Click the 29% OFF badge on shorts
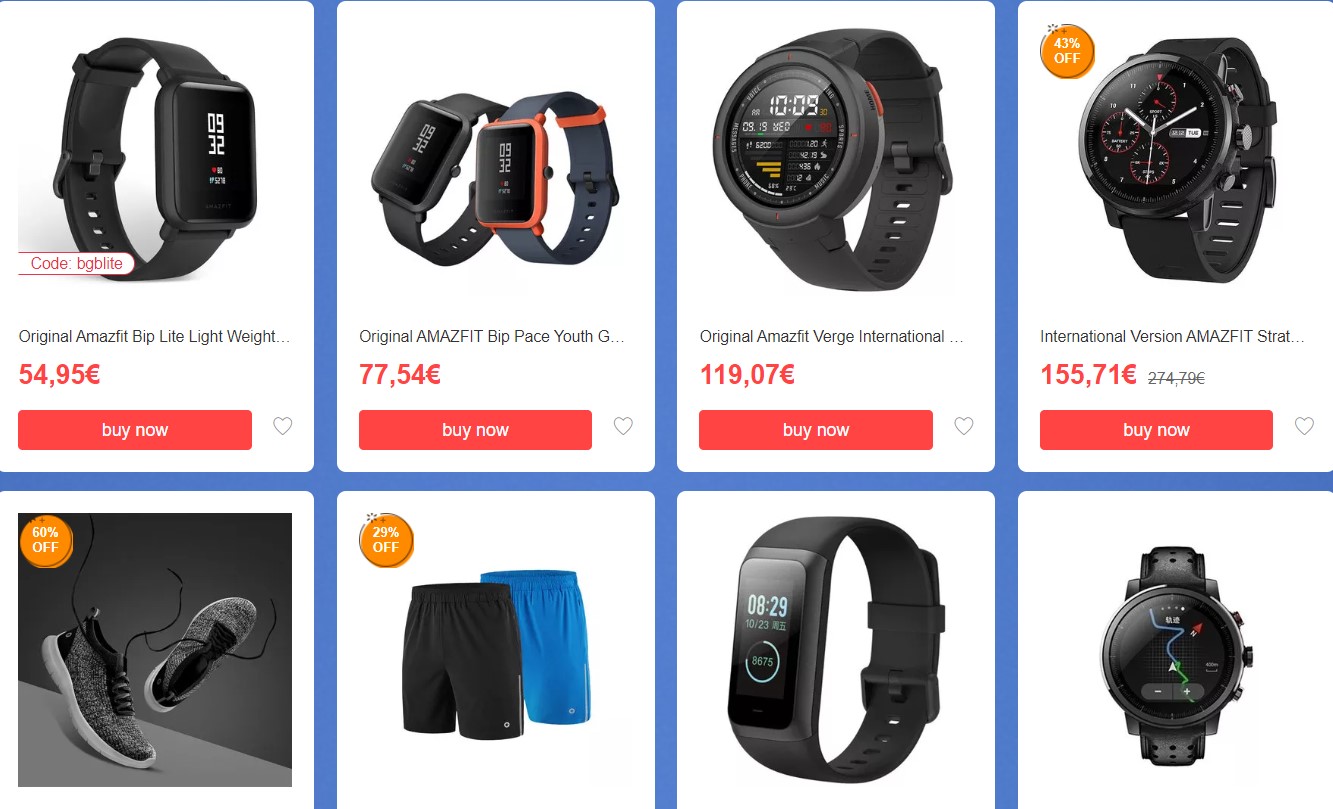This screenshot has width=1333, height=809. click(386, 540)
